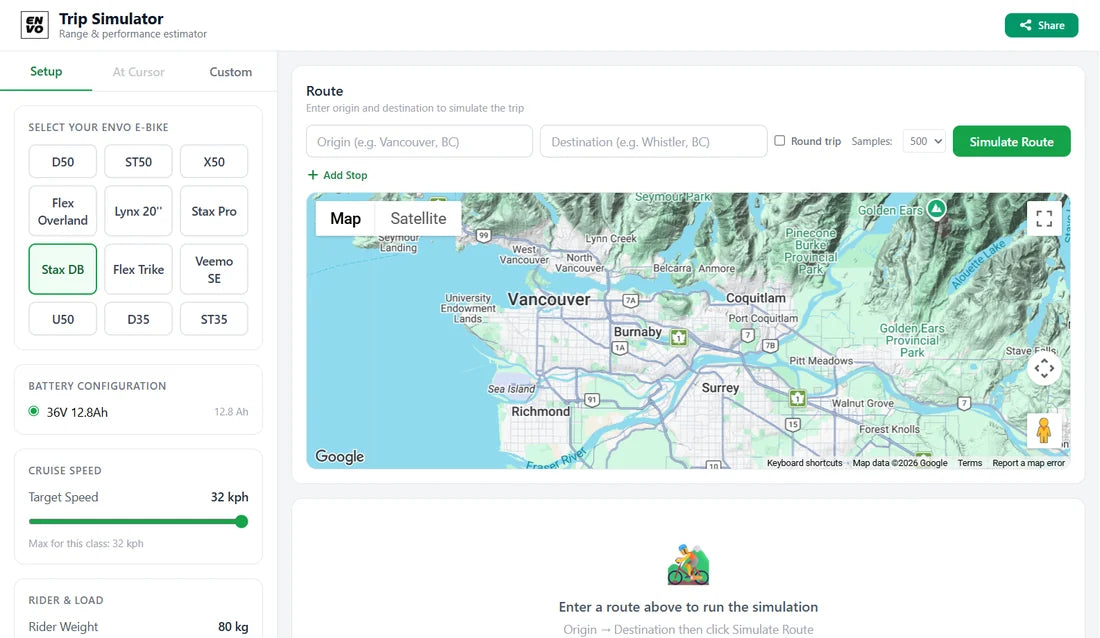Click the 32 kph speed value
1100x638 pixels.
229,497
